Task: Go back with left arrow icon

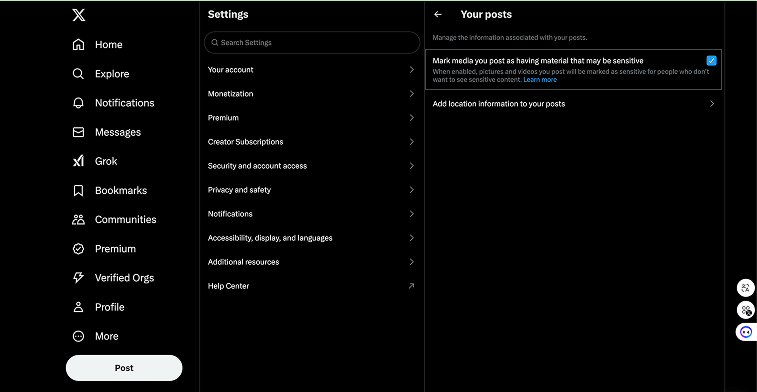Action: (x=438, y=14)
